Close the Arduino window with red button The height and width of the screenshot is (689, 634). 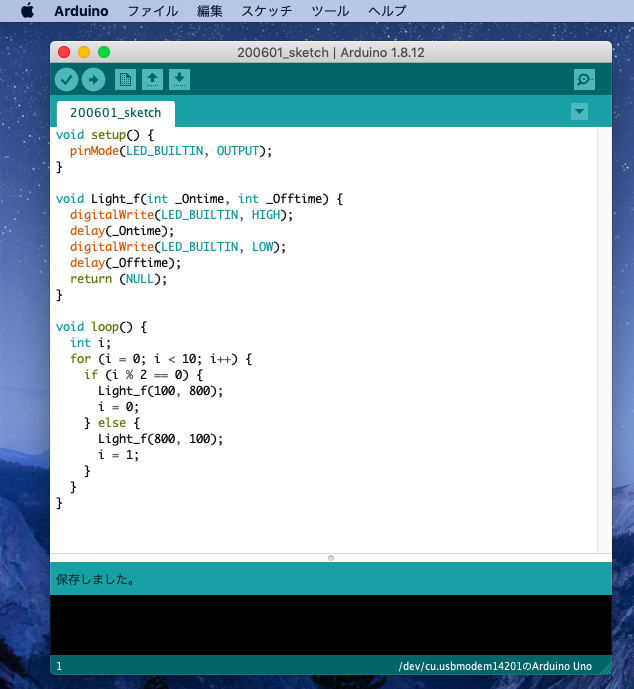64,52
